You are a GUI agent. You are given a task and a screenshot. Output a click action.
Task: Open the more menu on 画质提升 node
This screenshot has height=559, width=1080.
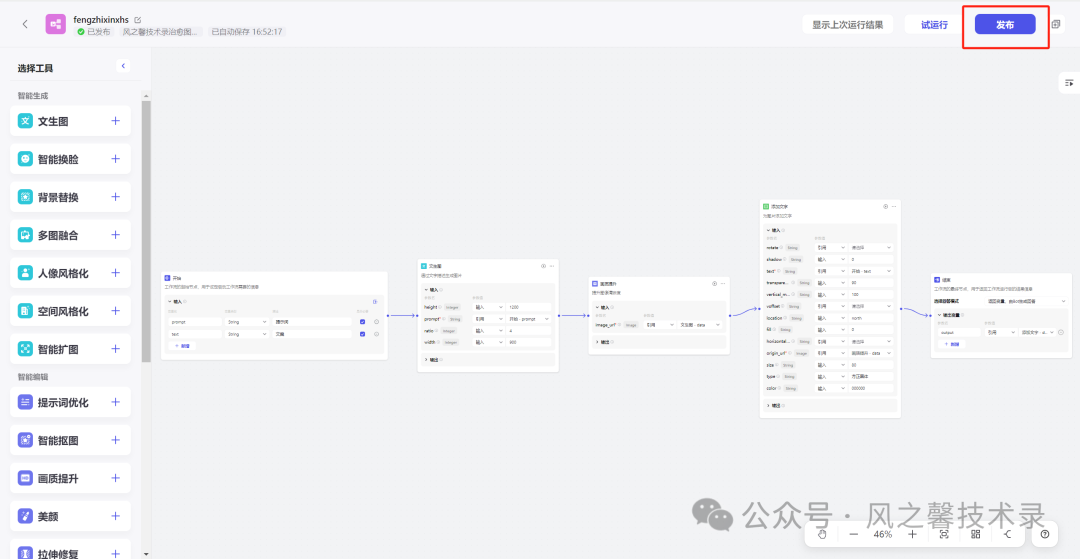point(723,284)
